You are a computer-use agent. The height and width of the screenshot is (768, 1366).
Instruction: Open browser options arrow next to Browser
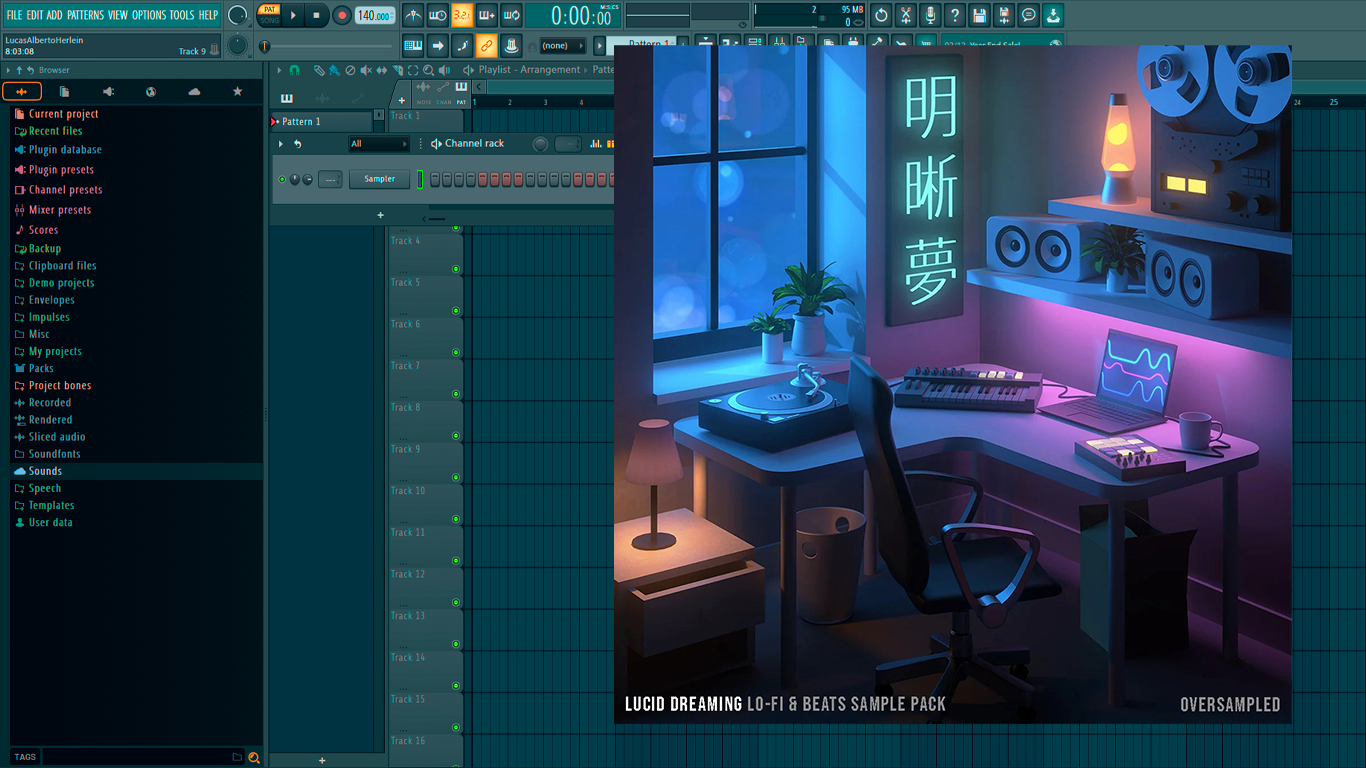coord(8,70)
